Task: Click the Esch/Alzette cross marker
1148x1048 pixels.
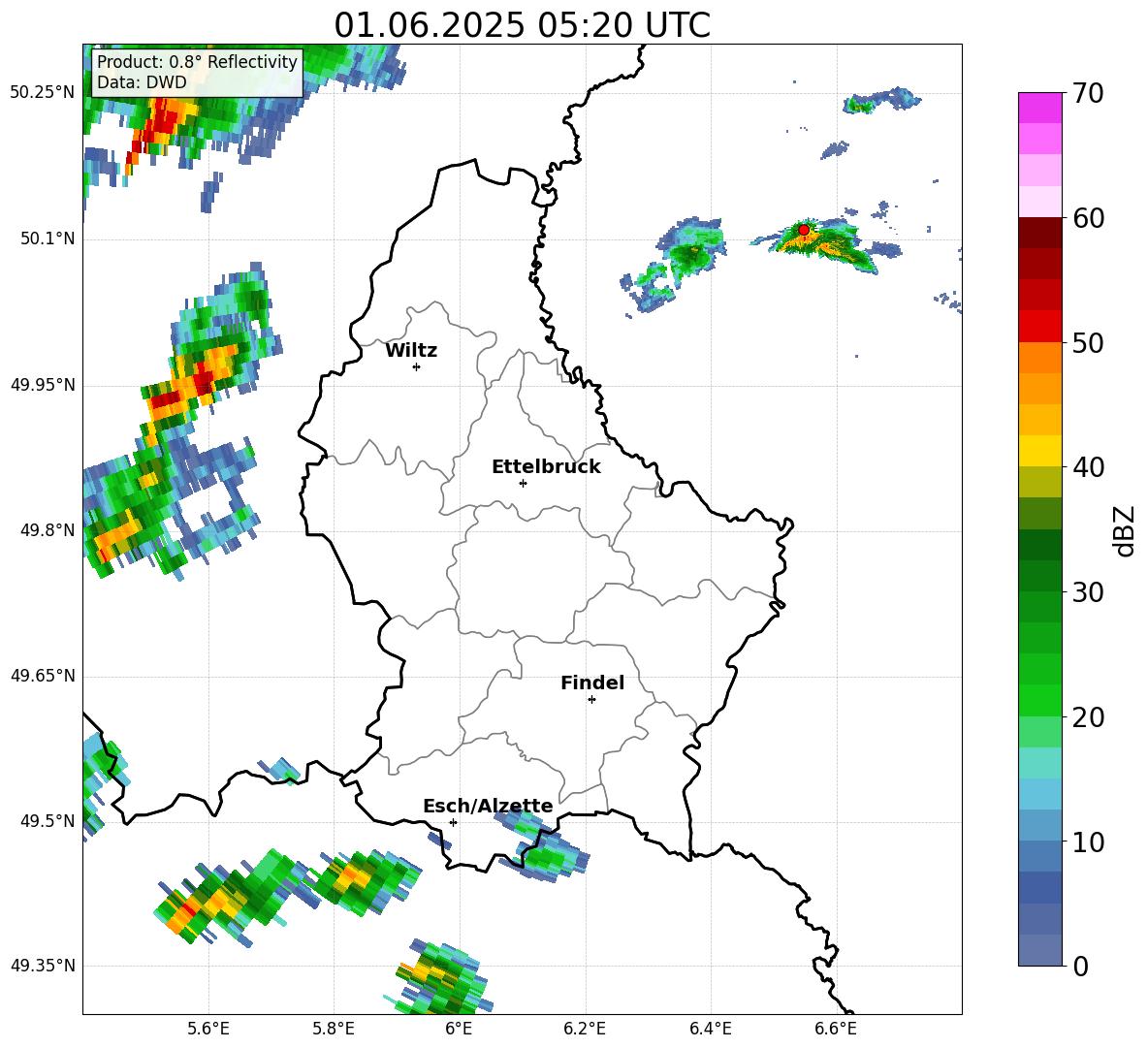Action: [453, 822]
